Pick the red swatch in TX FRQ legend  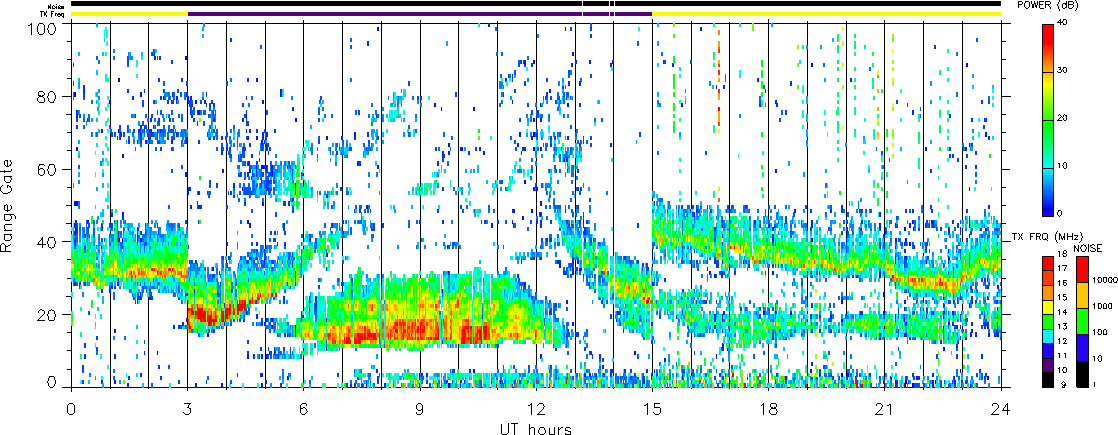coord(1048,263)
